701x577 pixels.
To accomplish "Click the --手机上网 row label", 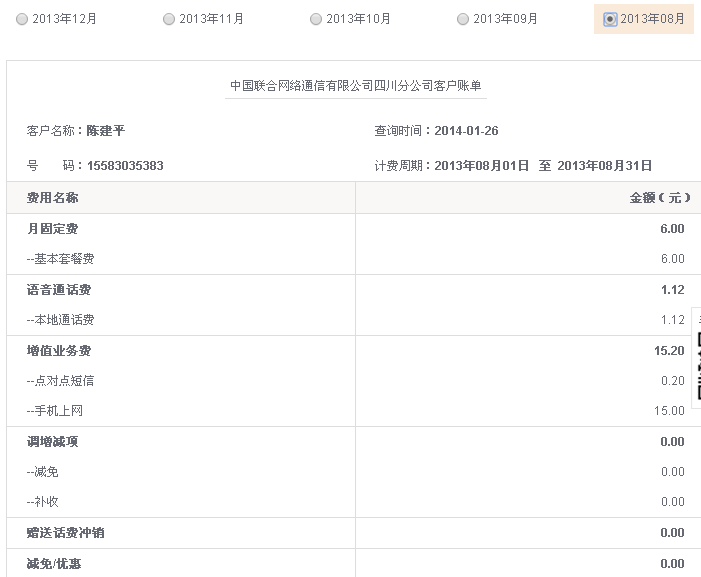I will point(55,410).
